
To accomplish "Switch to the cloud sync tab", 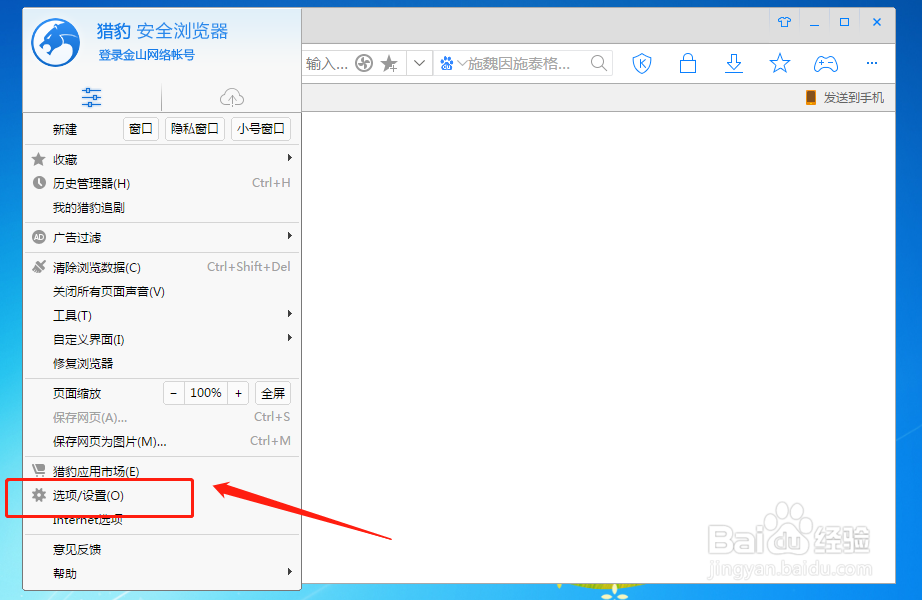I will pos(232,97).
